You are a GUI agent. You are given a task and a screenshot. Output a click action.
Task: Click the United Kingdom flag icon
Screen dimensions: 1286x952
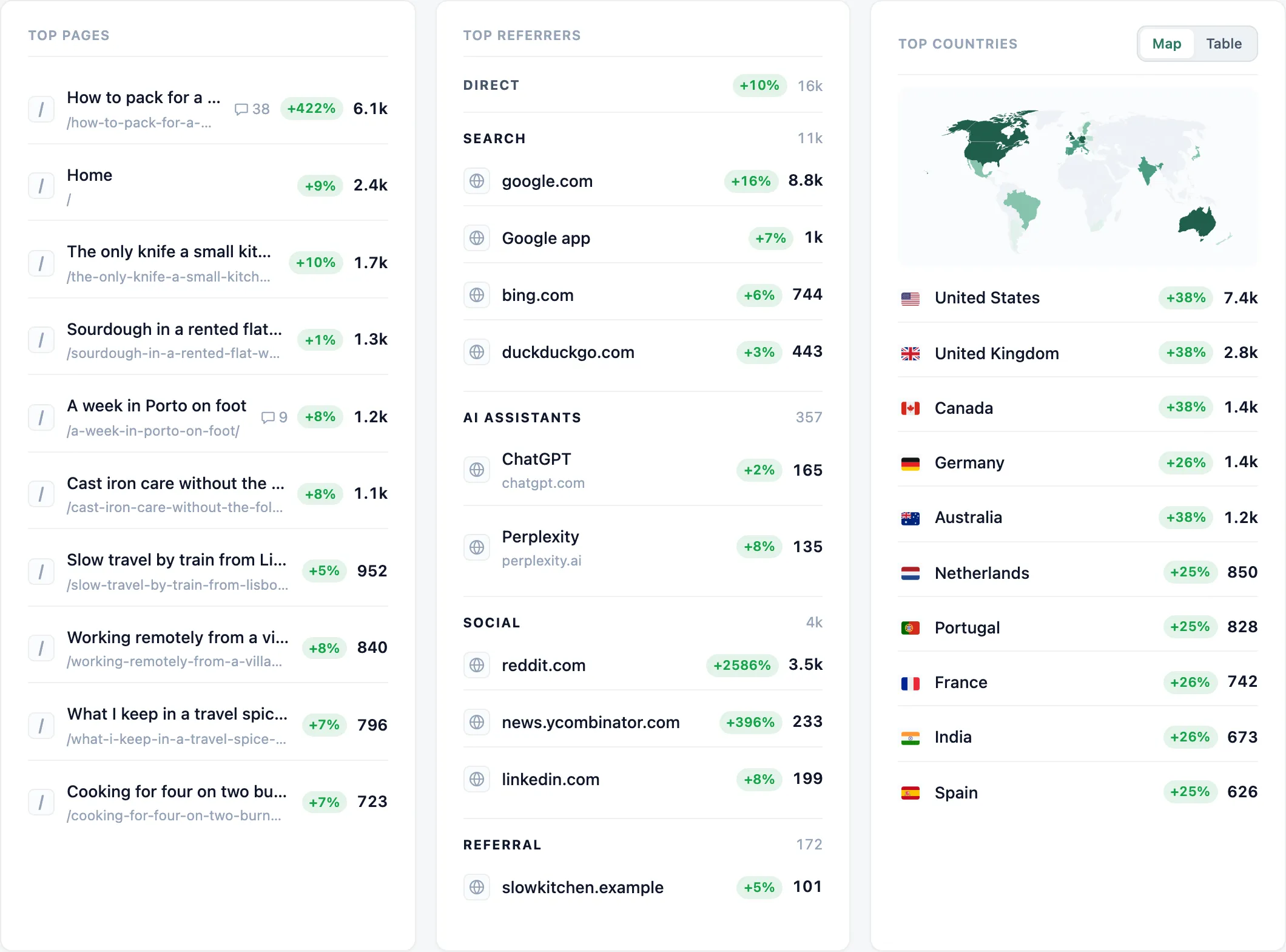pyautogui.click(x=911, y=354)
